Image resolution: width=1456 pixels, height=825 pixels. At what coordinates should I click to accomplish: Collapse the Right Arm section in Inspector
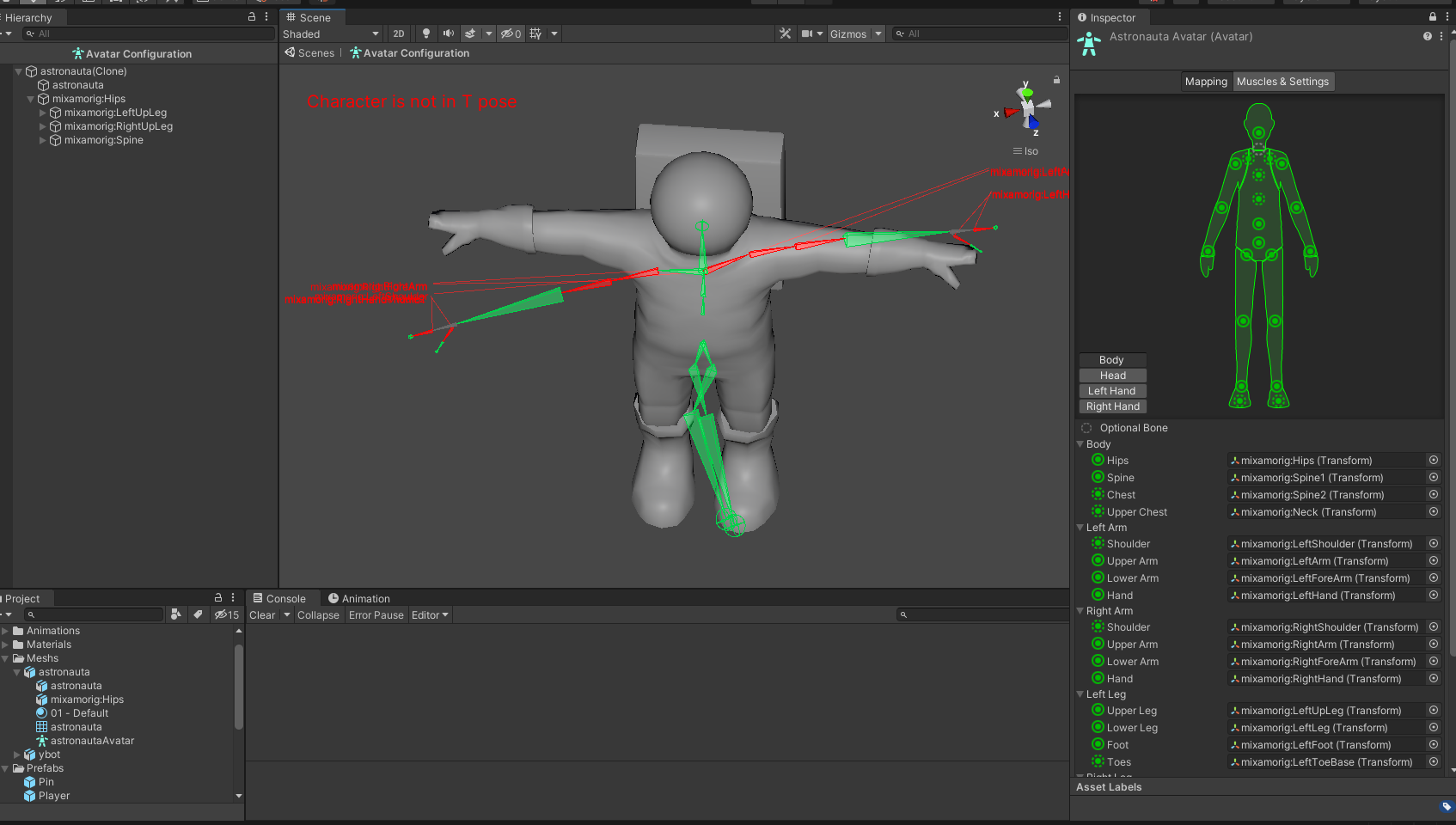(1080, 611)
